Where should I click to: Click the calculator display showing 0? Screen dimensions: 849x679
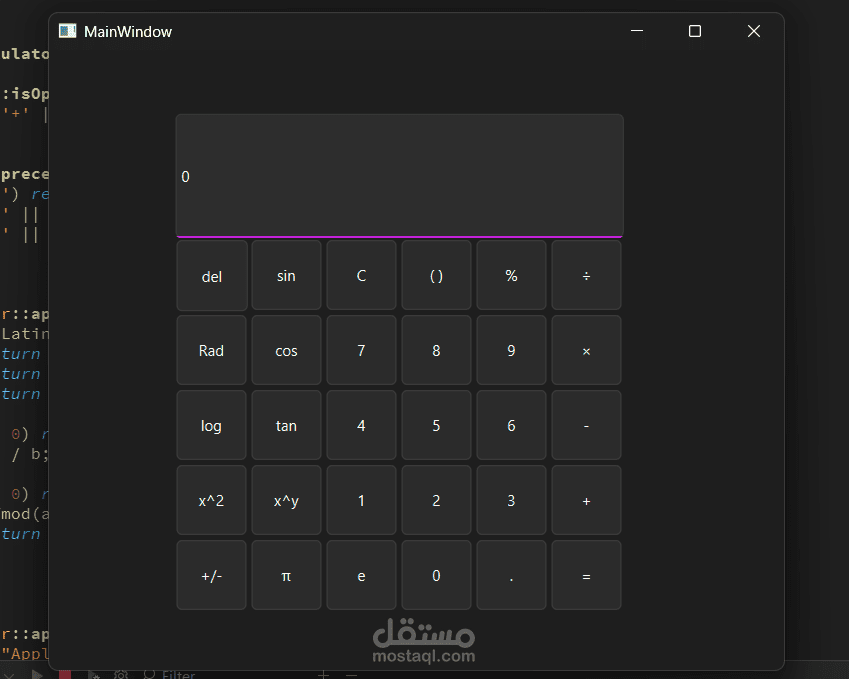coord(399,176)
